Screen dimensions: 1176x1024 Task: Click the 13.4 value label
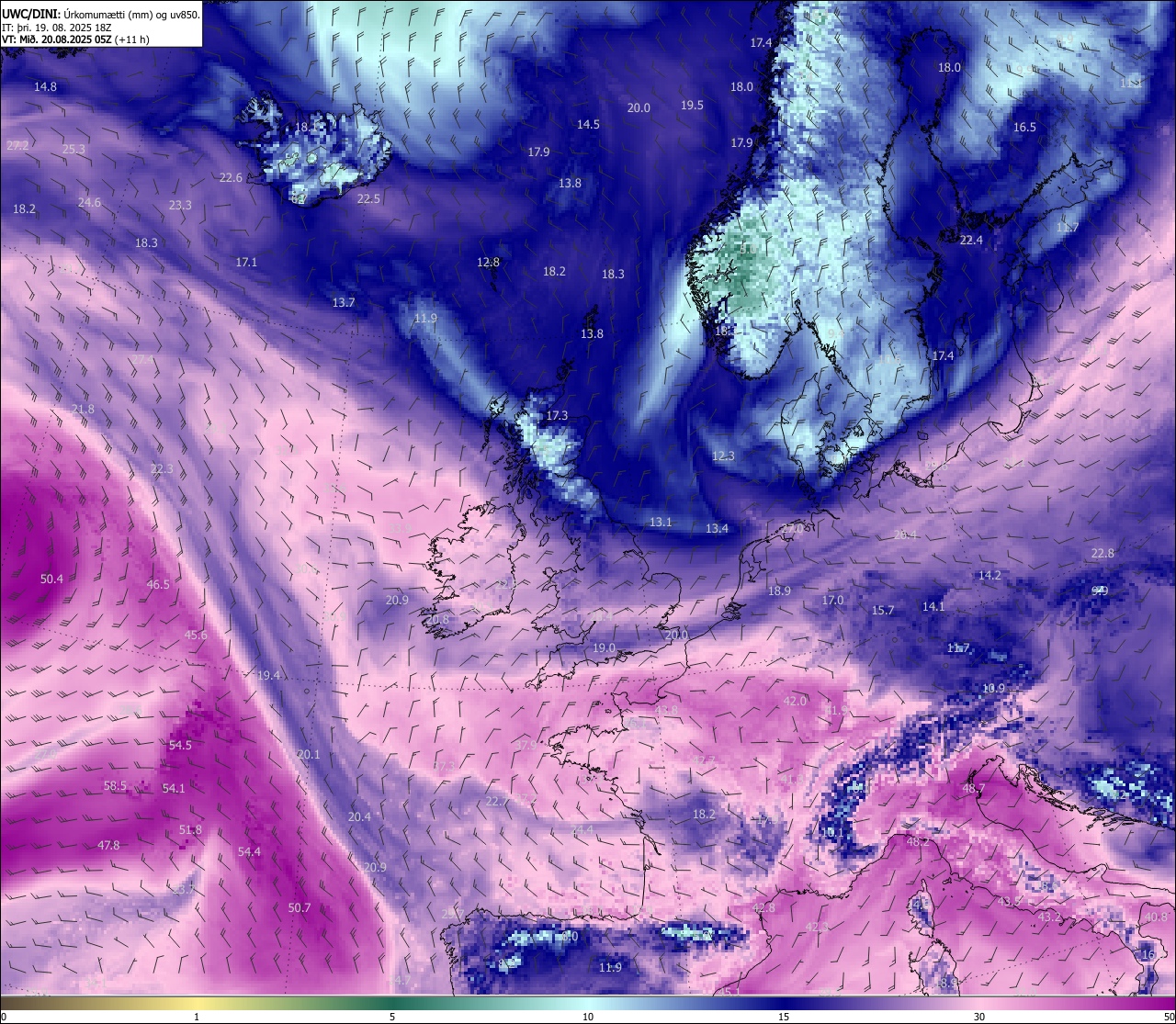[717, 529]
